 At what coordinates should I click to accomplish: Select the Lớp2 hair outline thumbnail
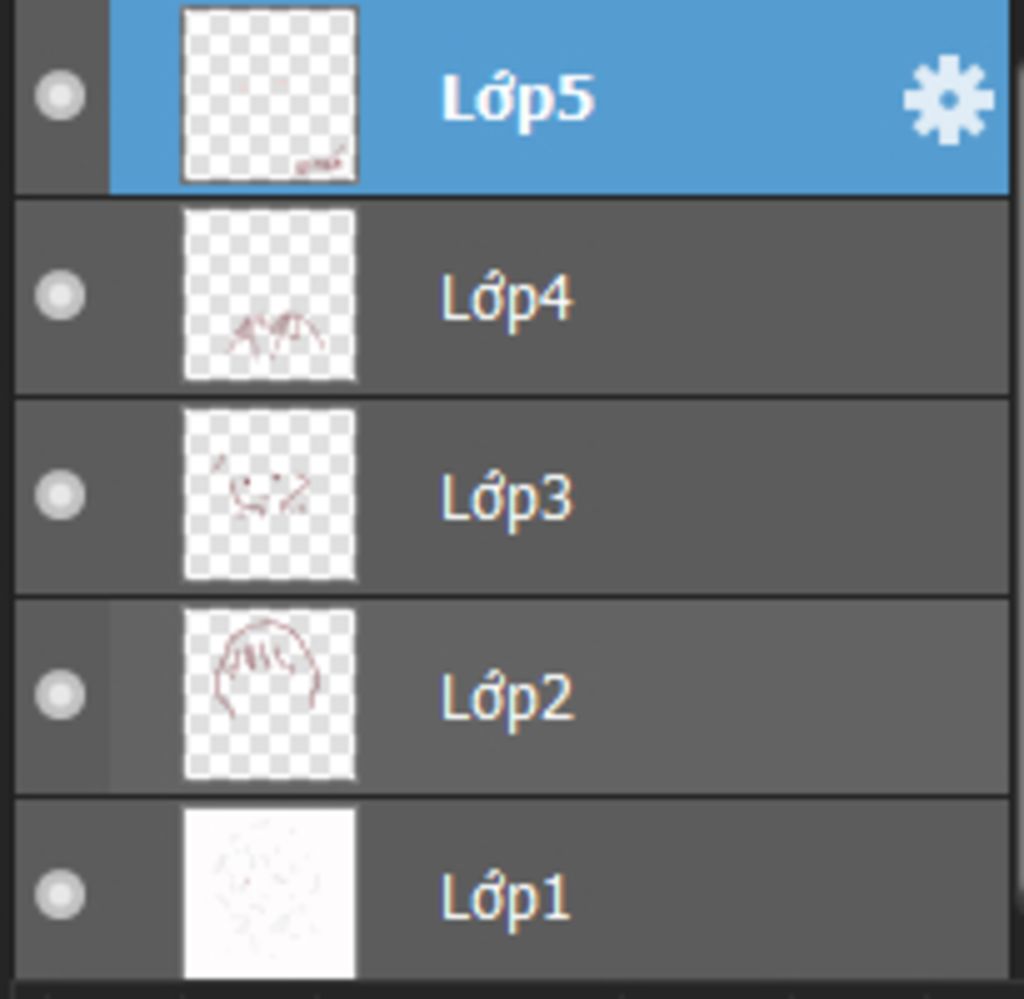270,695
